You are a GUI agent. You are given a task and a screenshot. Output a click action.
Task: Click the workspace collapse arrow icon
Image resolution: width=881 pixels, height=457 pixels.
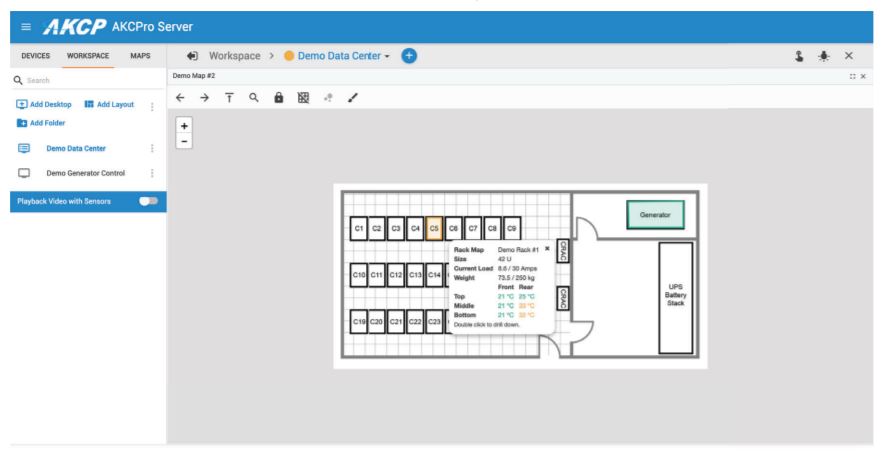tap(192, 55)
